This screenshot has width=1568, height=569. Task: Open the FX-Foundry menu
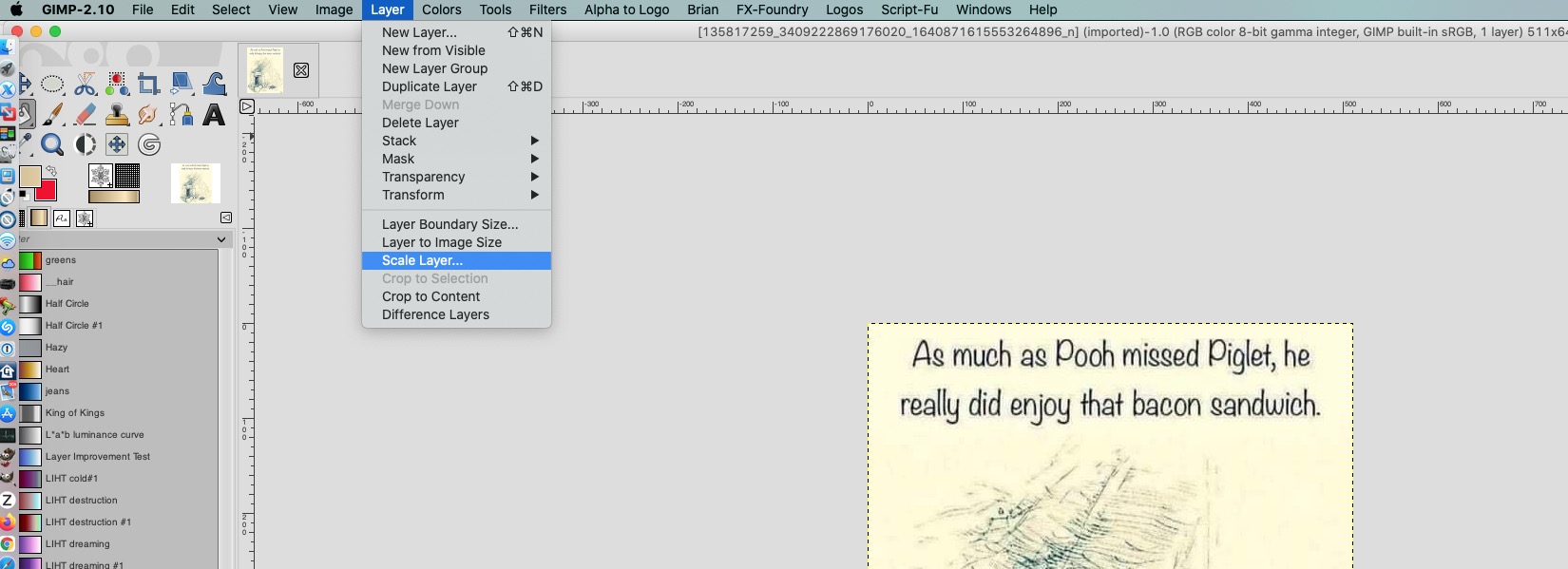(772, 9)
